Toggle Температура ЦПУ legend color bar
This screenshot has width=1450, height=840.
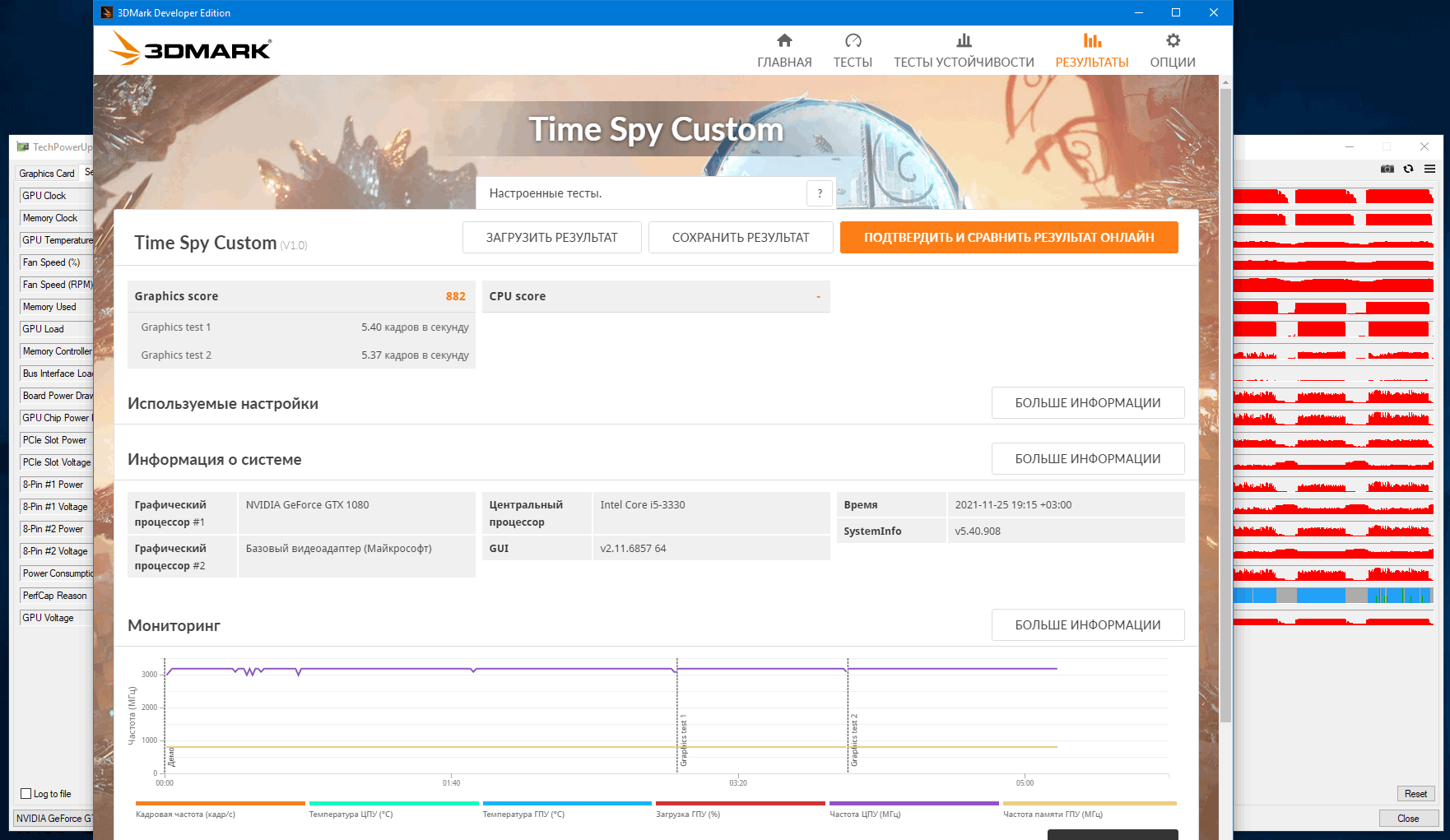pyautogui.click(x=393, y=803)
